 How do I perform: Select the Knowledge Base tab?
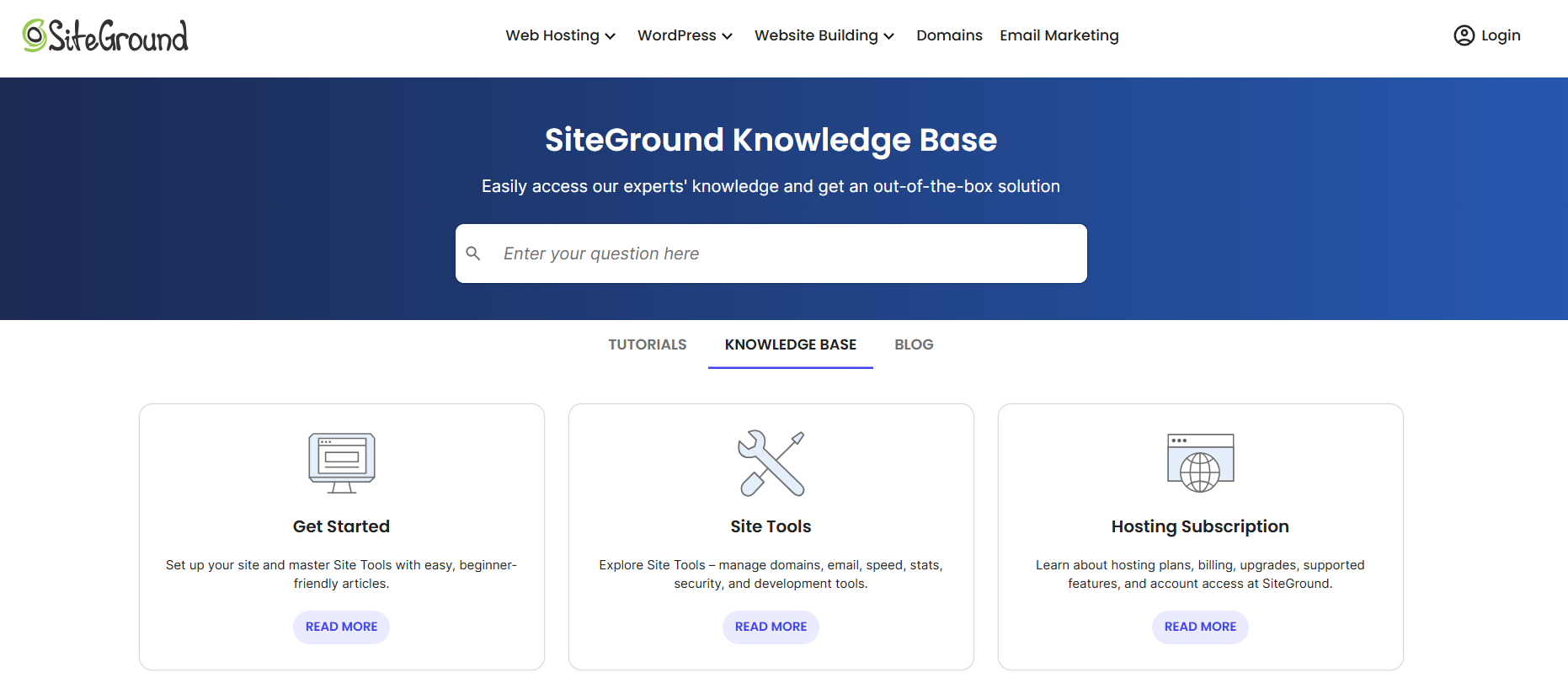791,344
